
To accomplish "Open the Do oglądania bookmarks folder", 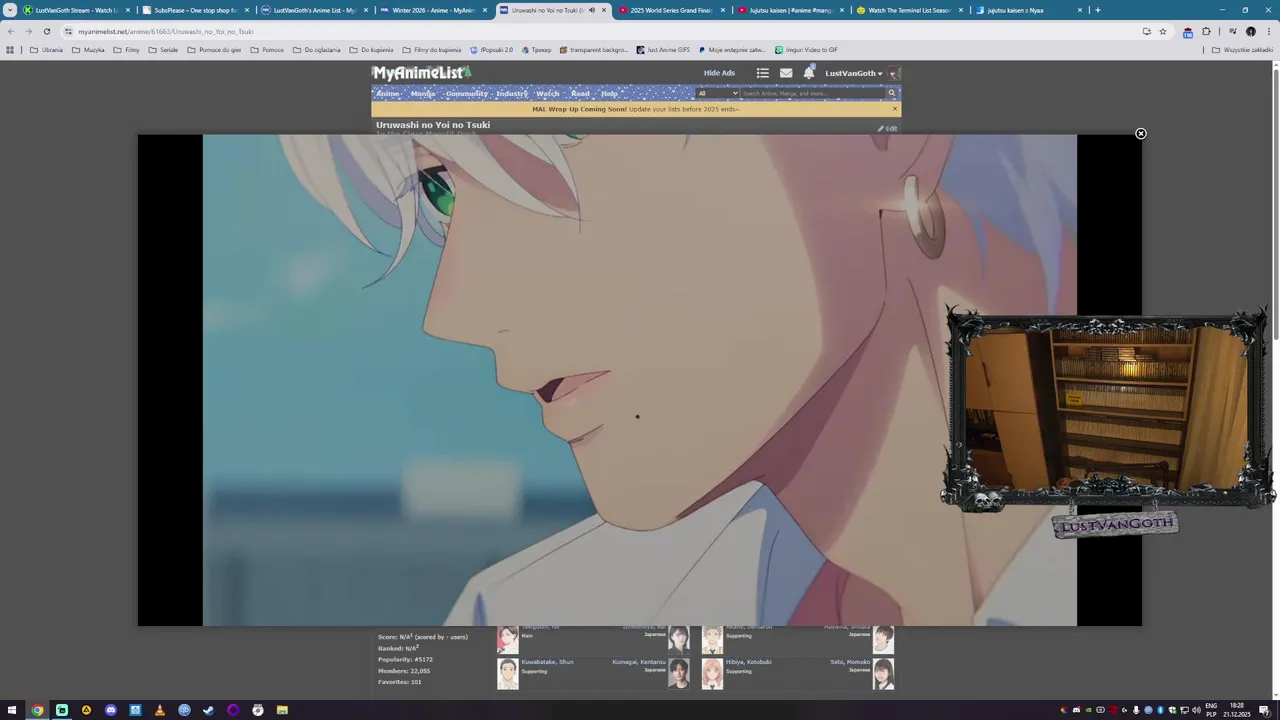I will [316, 50].
